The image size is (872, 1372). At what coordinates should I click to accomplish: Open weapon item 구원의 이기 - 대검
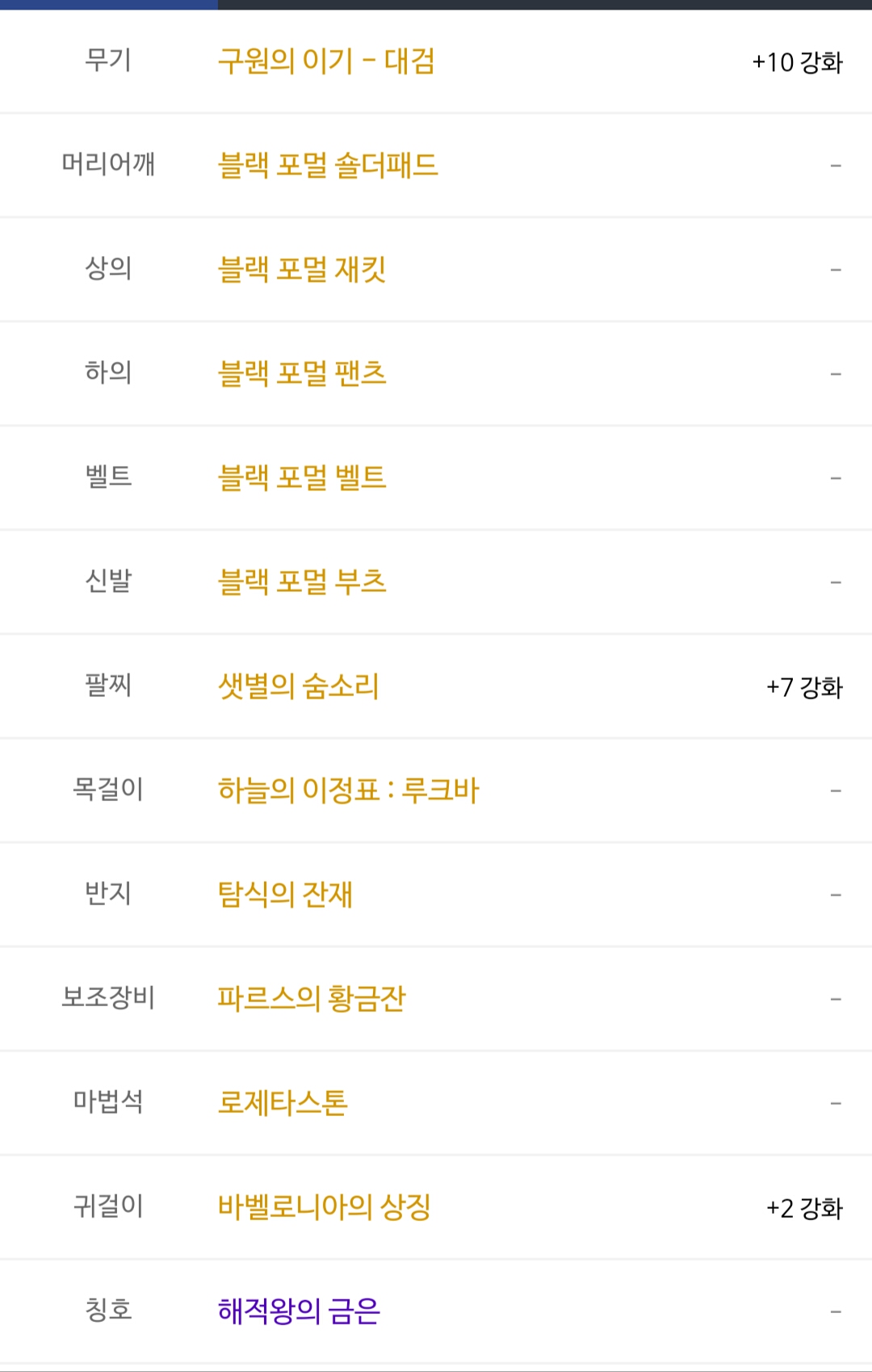coord(326,61)
